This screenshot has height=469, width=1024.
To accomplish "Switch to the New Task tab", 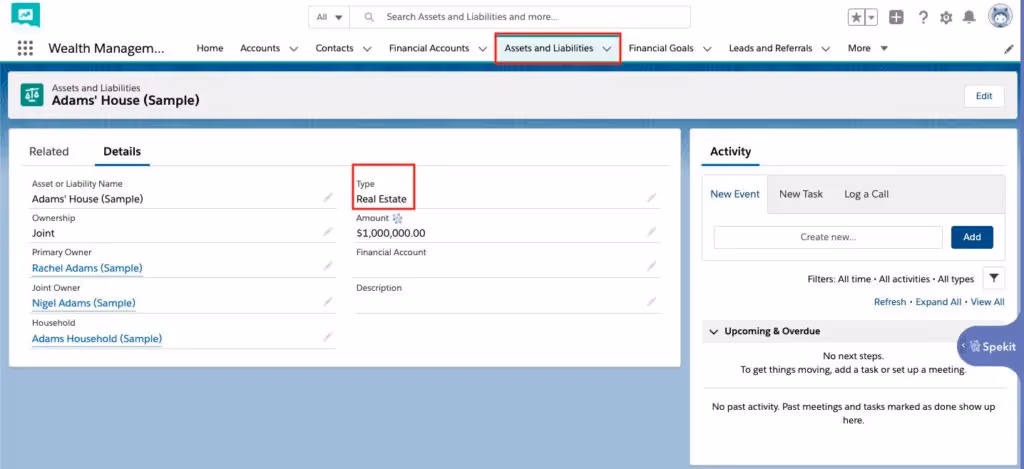I will [x=801, y=194].
